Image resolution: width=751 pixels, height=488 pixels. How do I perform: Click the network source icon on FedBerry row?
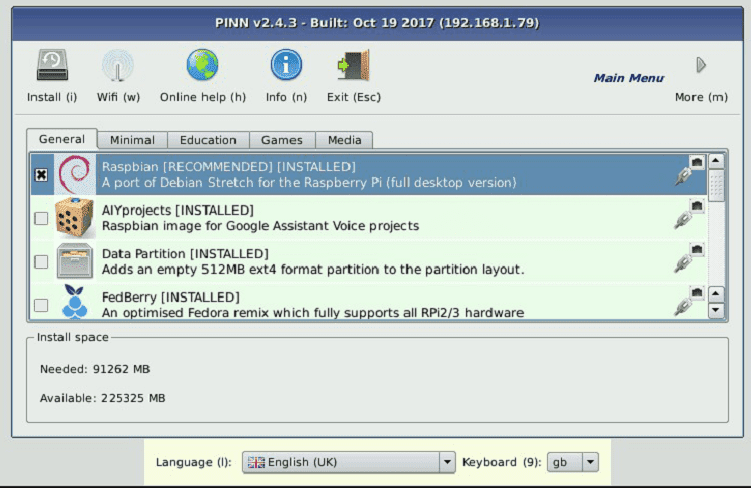(x=689, y=301)
